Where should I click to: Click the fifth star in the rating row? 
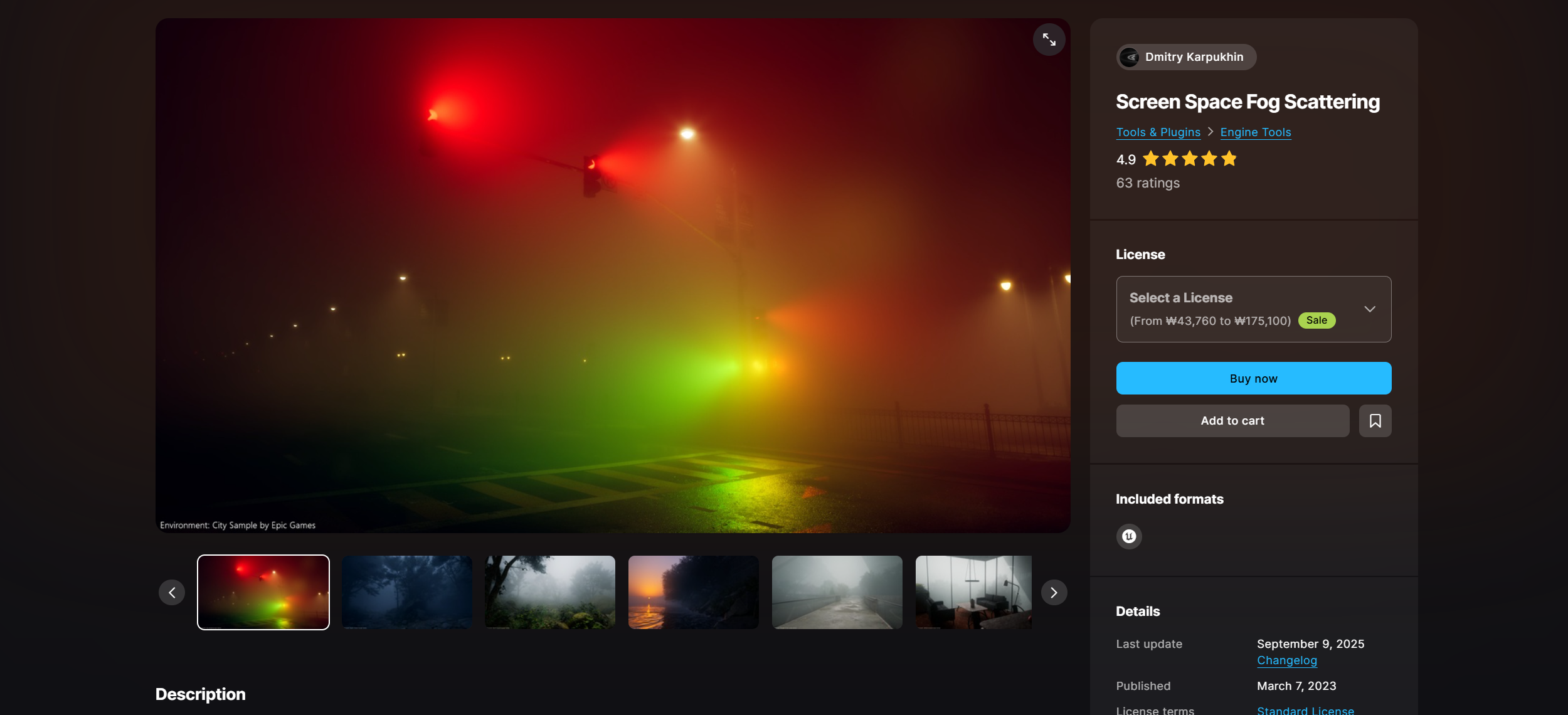click(x=1229, y=159)
